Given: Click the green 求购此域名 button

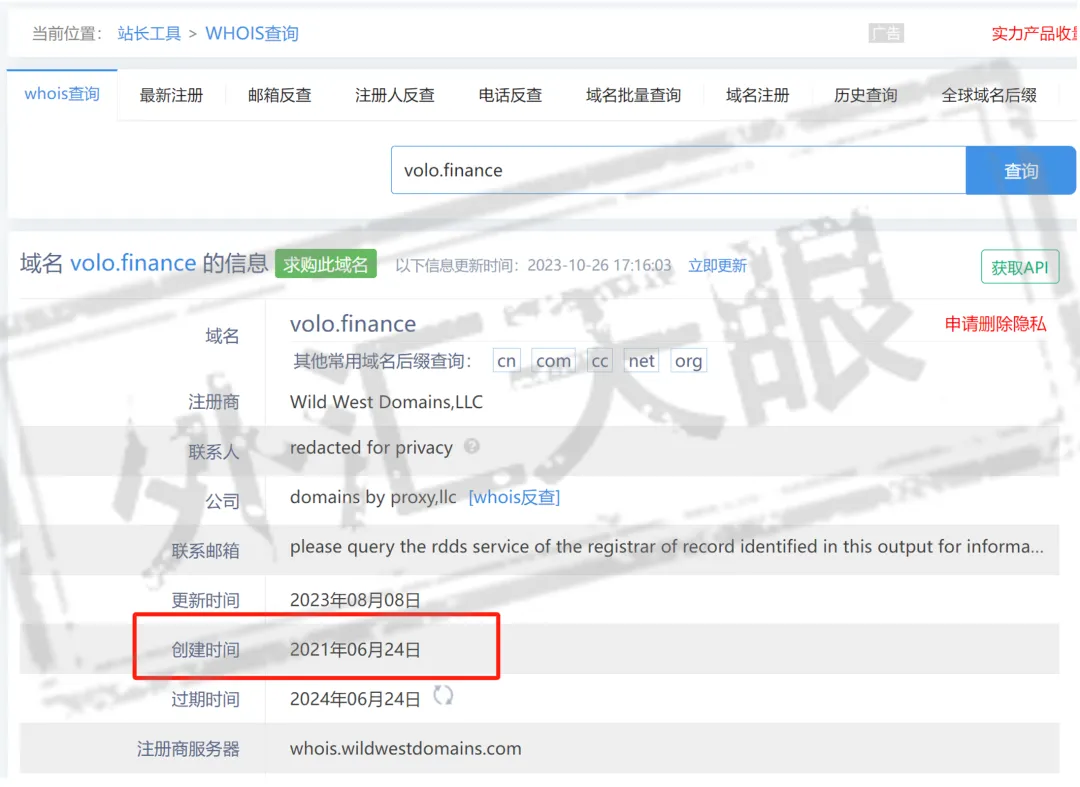Looking at the screenshot, I should tap(326, 264).
